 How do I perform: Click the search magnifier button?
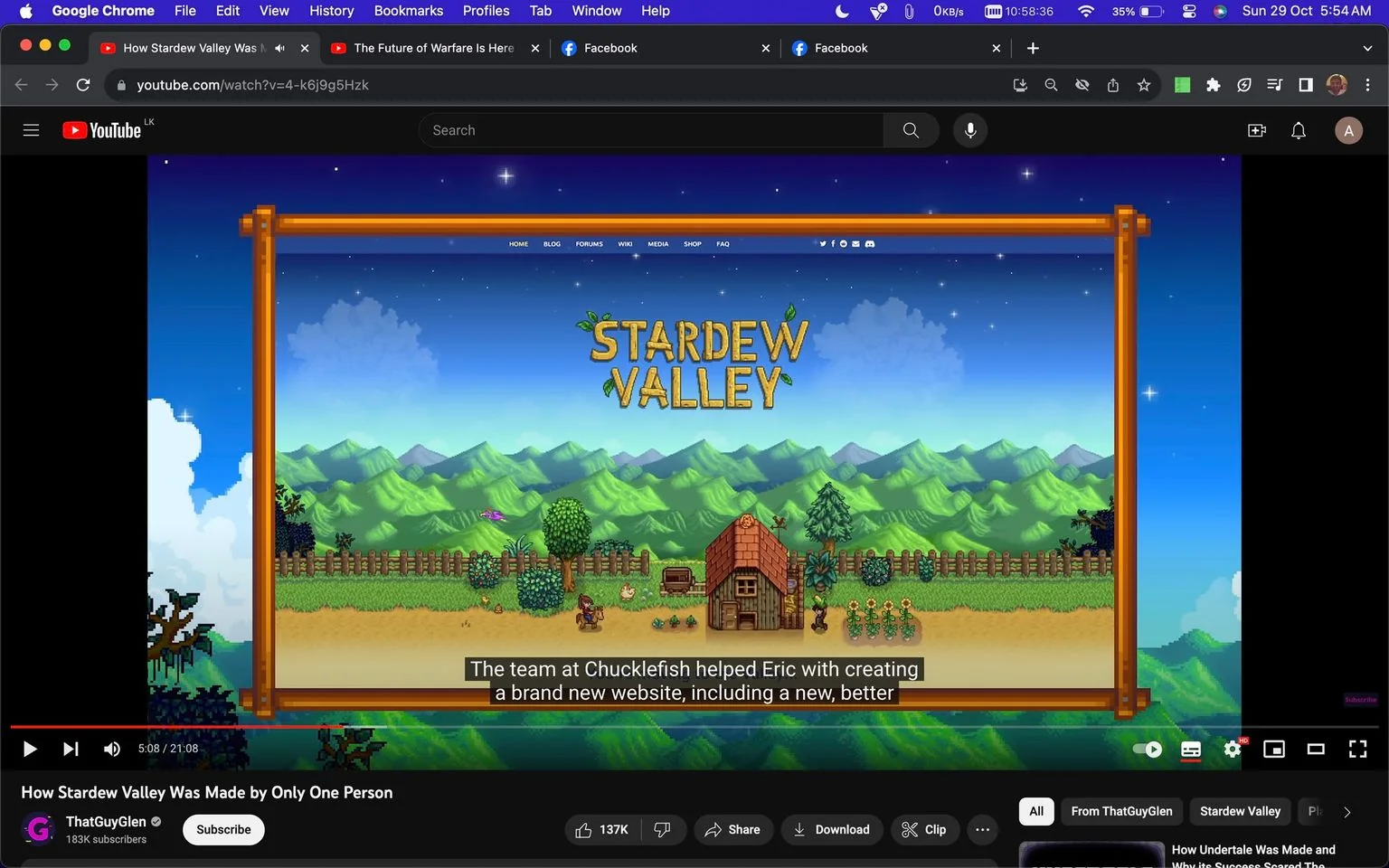[911, 130]
